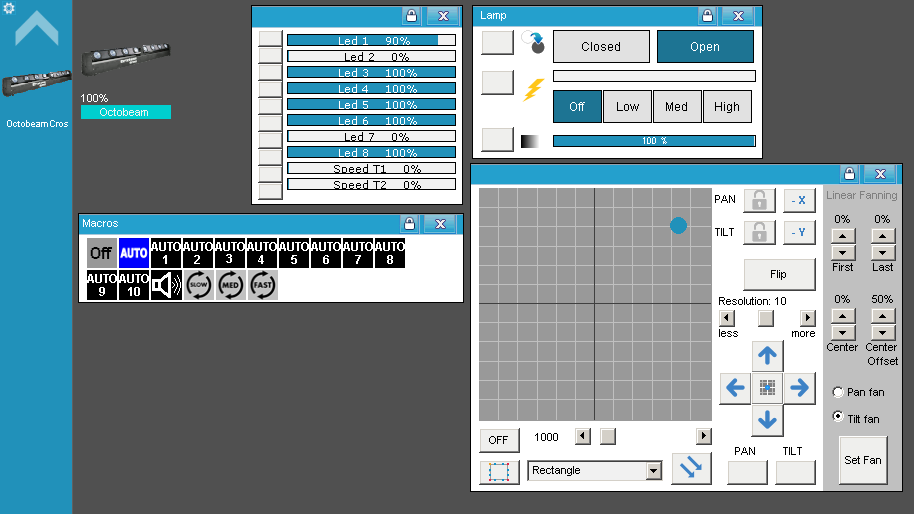Click the Flip button
The height and width of the screenshot is (514, 914).
779,274
